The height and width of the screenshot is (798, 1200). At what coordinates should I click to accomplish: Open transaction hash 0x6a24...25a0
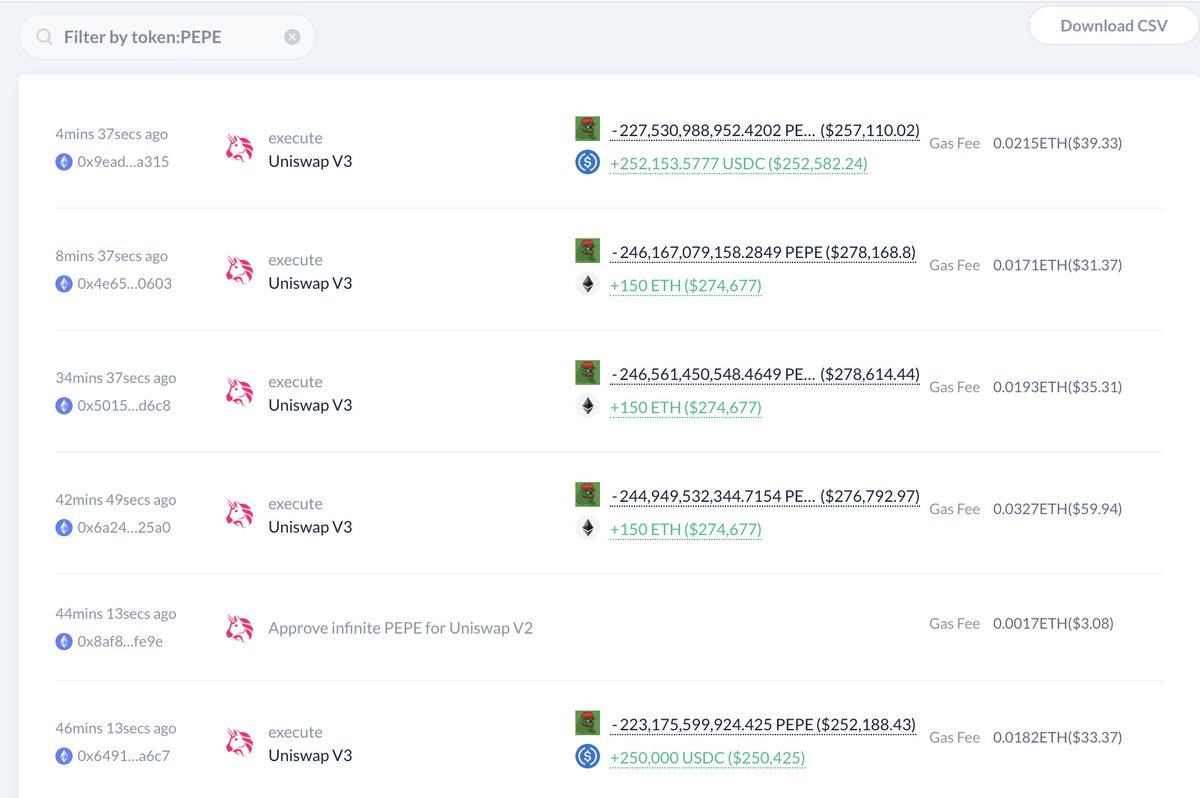click(x=124, y=527)
